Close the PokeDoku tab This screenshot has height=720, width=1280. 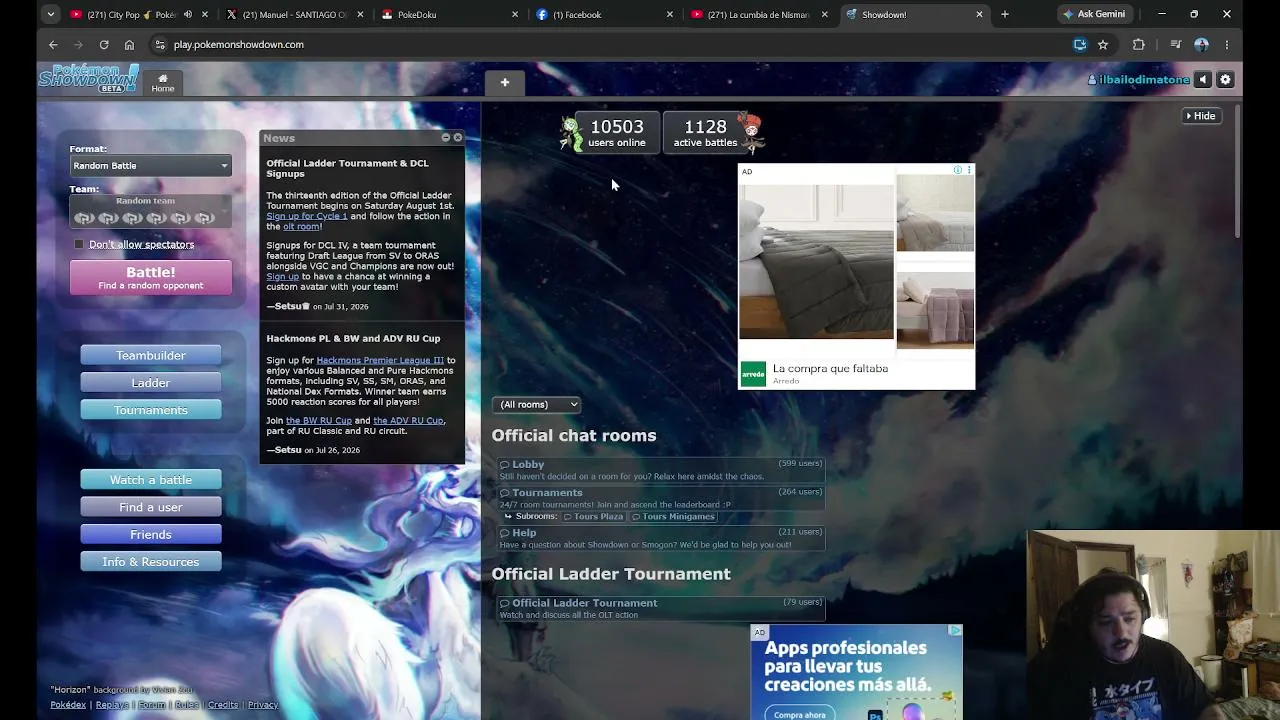[x=515, y=14]
